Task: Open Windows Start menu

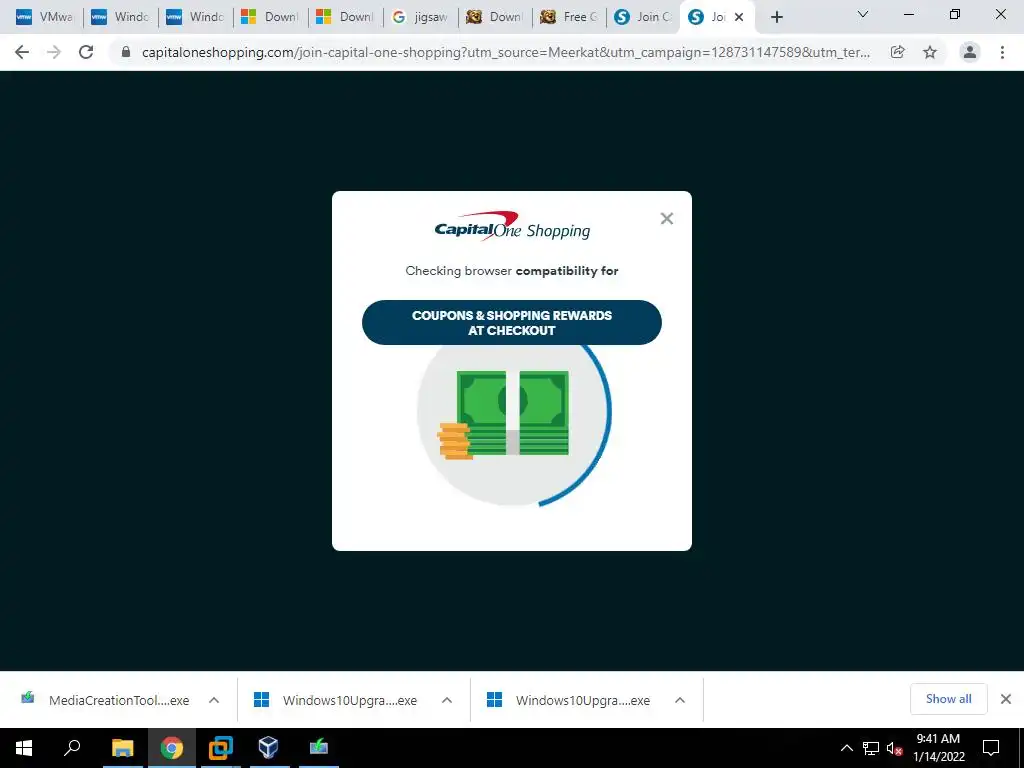Action: tap(24, 747)
